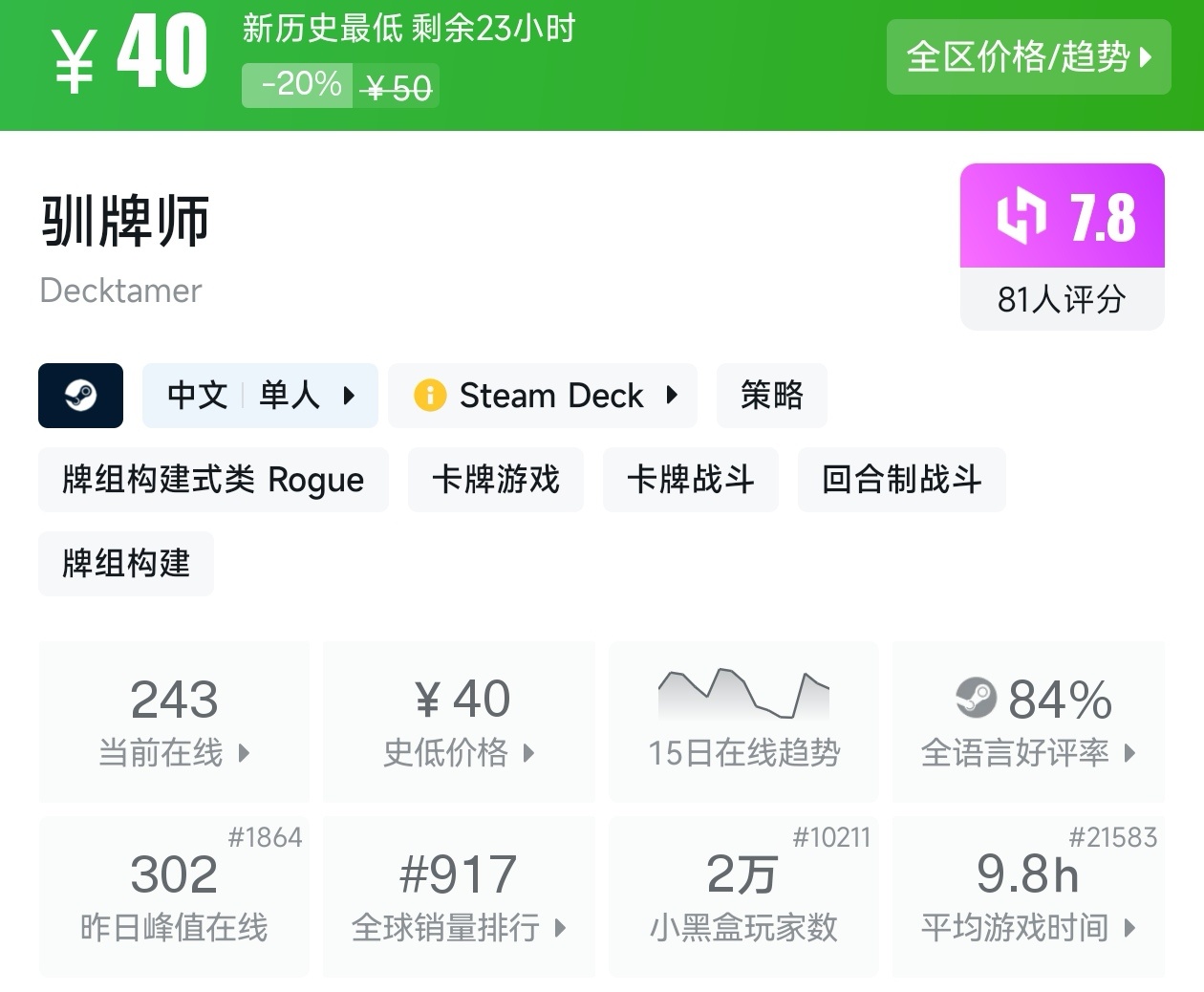Tap the ¥ currency symbol before 40
The height and width of the screenshot is (992, 1204).
[75, 61]
